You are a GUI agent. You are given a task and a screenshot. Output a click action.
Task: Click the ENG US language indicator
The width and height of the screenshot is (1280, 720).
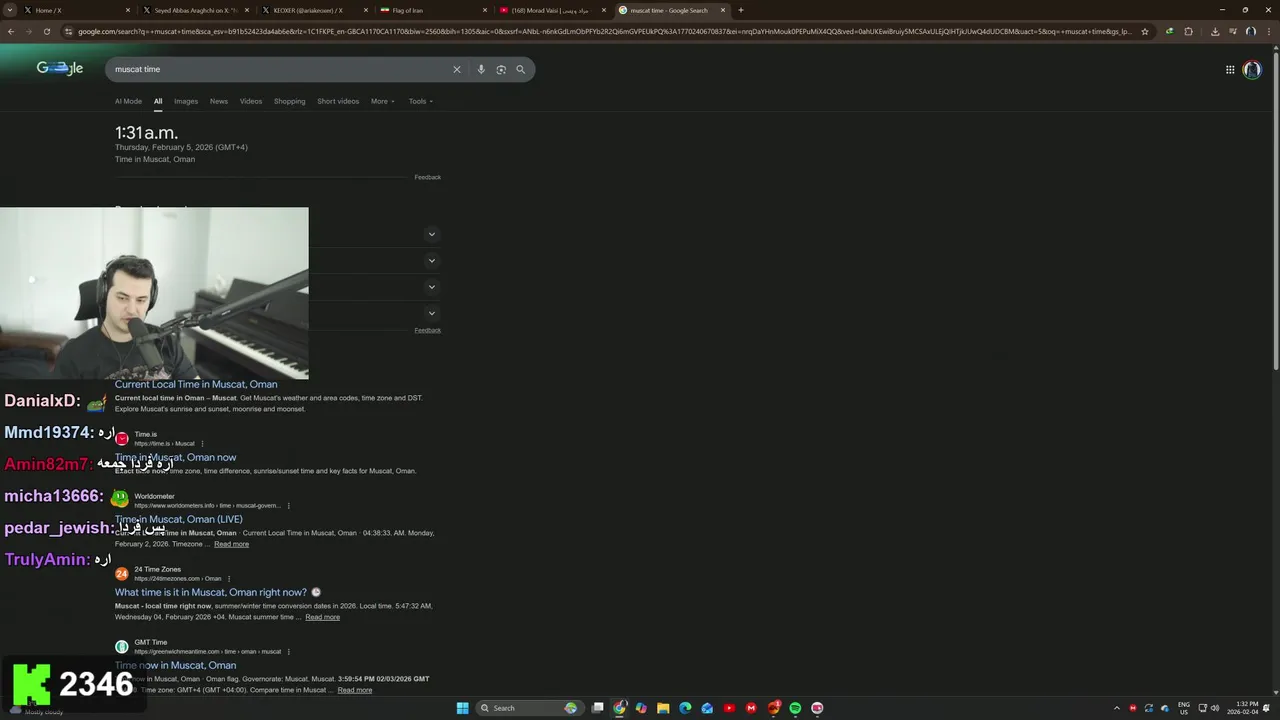coord(1184,708)
